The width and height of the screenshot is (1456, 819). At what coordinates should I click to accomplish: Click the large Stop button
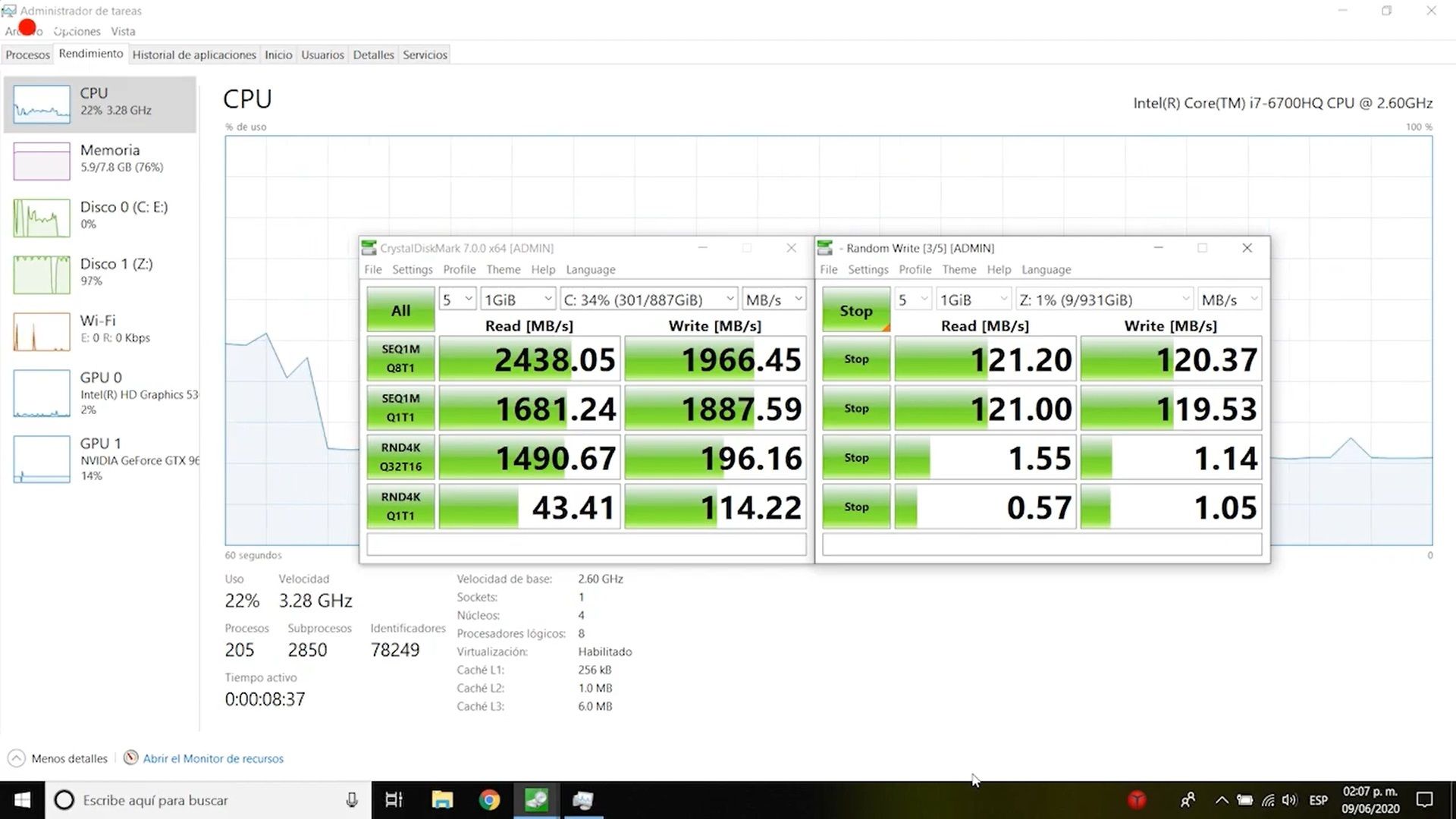pos(855,310)
